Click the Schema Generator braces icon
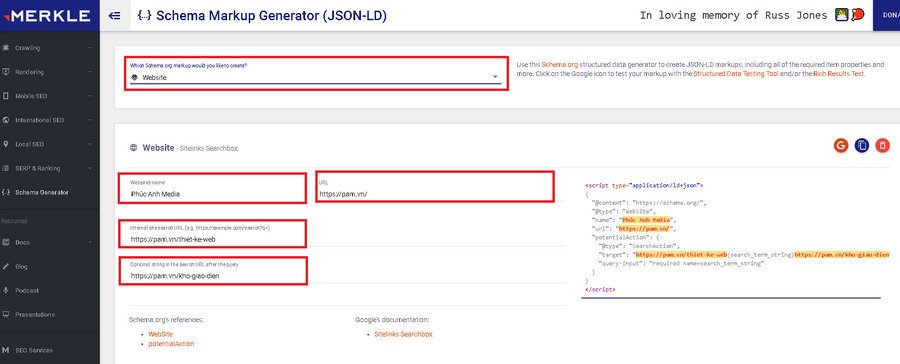 (x=6, y=193)
